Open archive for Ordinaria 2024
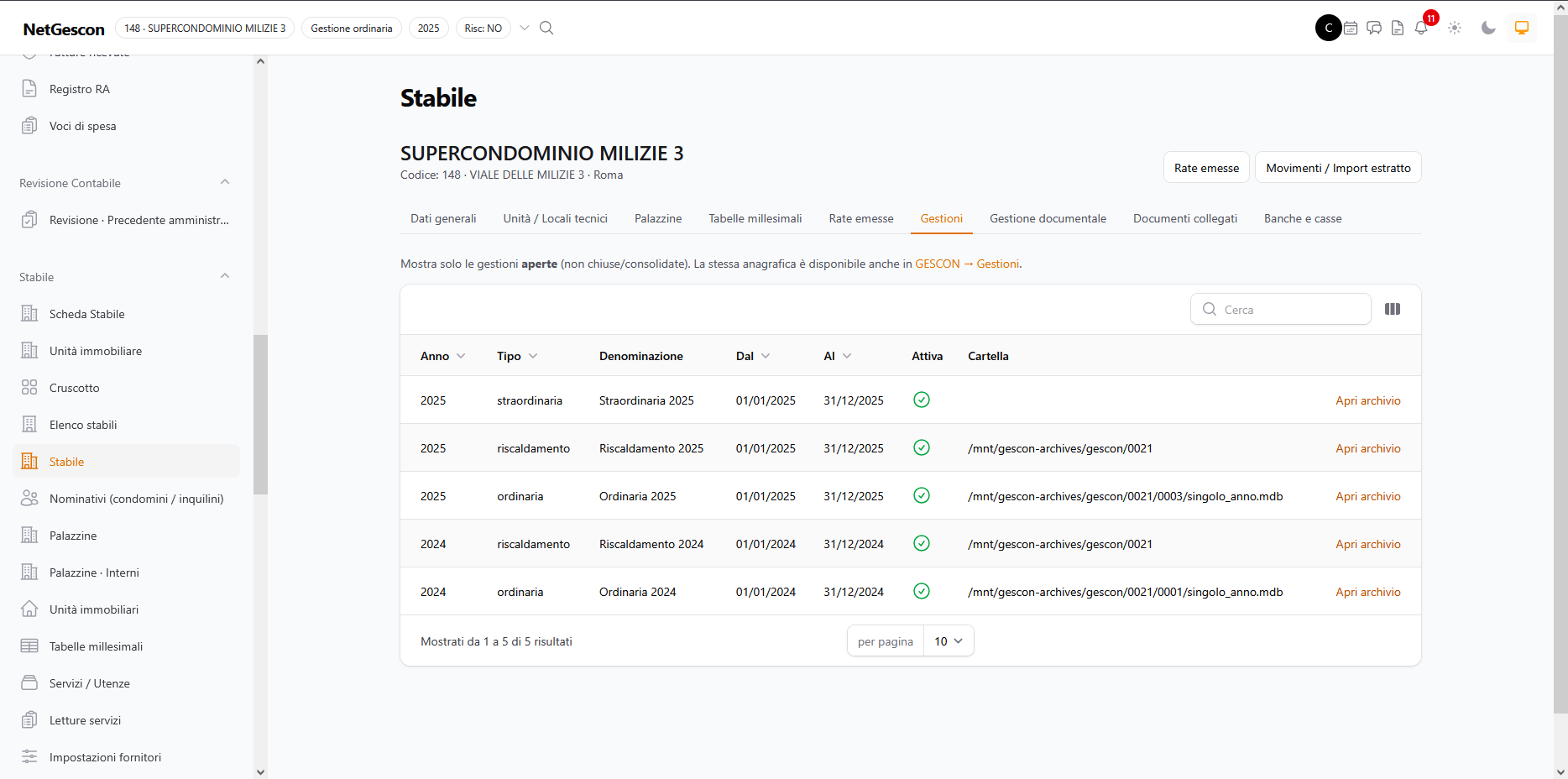This screenshot has height=779, width=1568. click(1367, 592)
